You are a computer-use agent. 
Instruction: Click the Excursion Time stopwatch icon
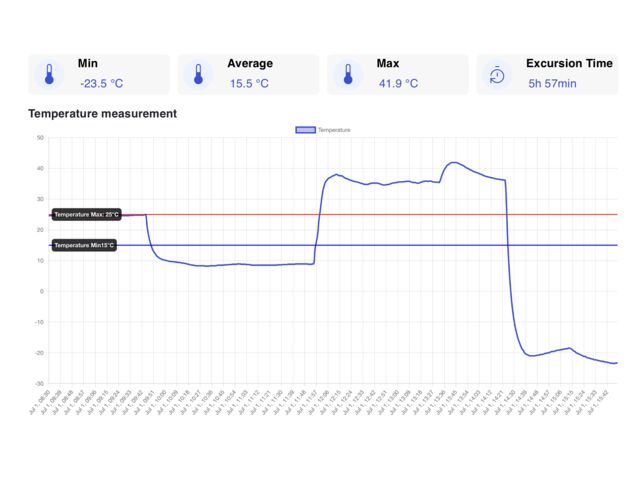pyautogui.click(x=497, y=75)
